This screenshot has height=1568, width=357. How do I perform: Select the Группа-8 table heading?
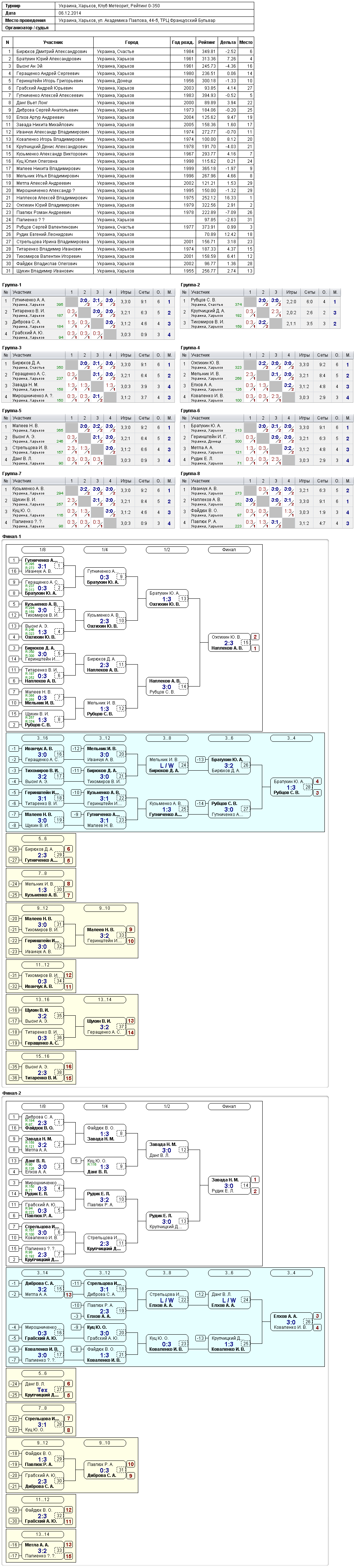(190, 474)
